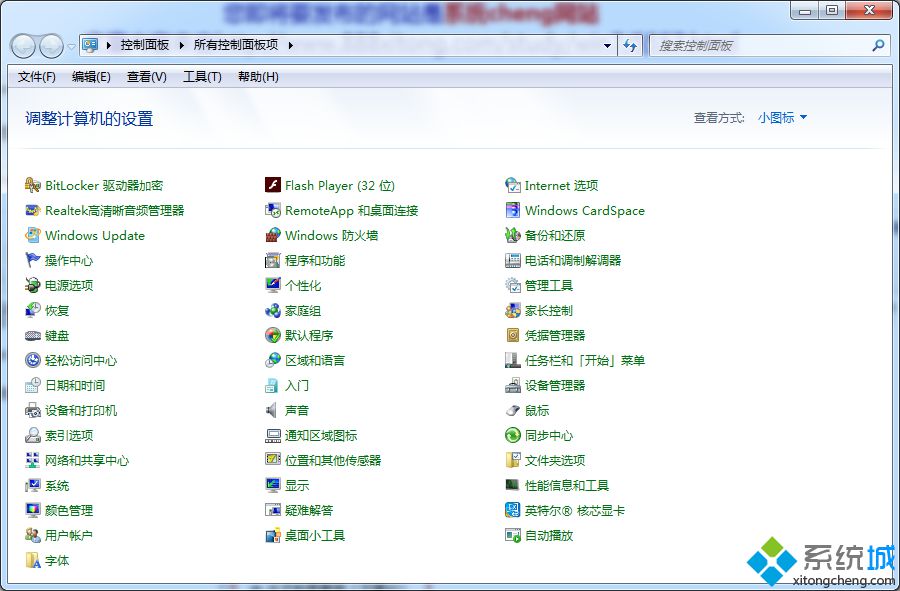
Task: Click the Internet 选项 icon
Action: [513, 185]
